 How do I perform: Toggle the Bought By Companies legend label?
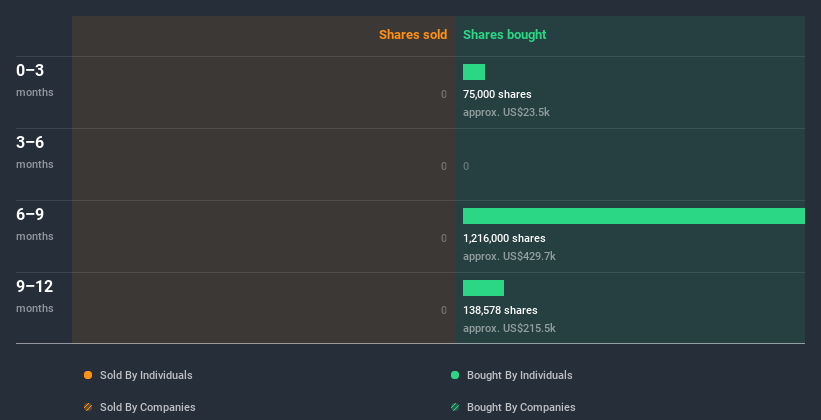(521, 407)
